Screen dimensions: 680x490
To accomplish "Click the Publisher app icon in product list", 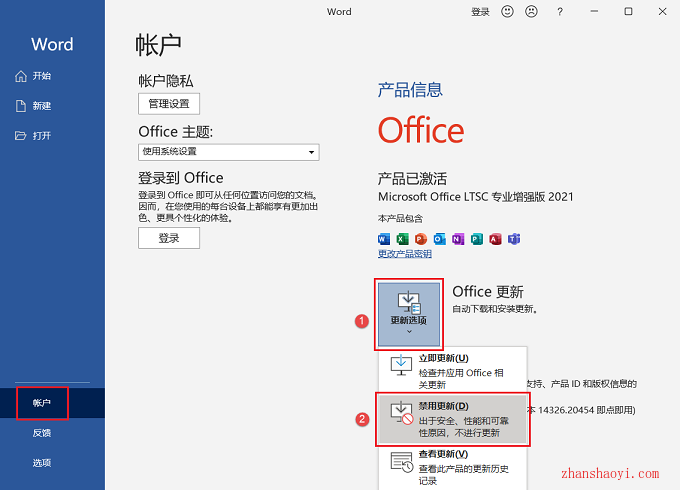I will (x=477, y=239).
